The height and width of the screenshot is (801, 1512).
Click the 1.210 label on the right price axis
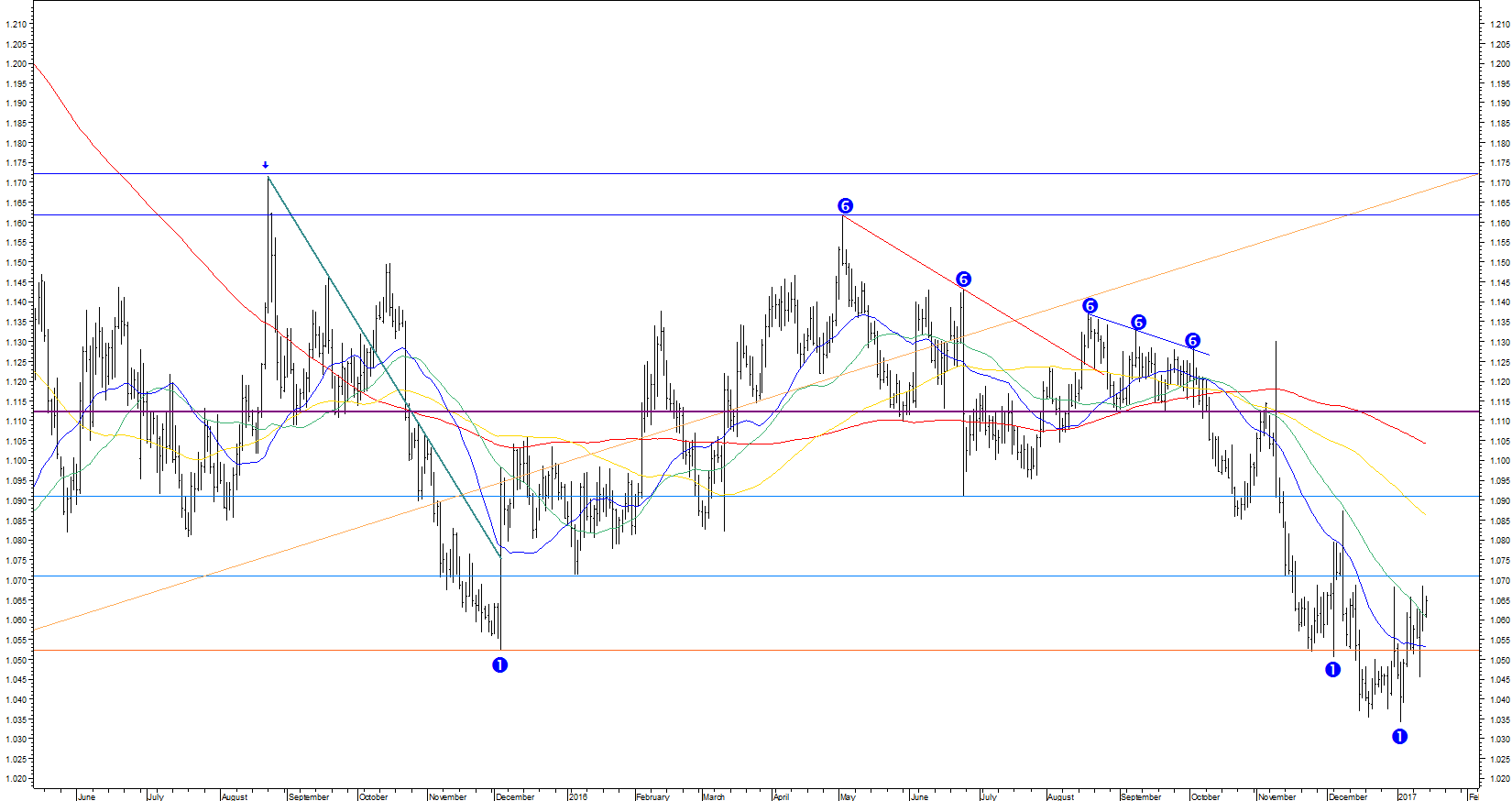click(1499, 24)
